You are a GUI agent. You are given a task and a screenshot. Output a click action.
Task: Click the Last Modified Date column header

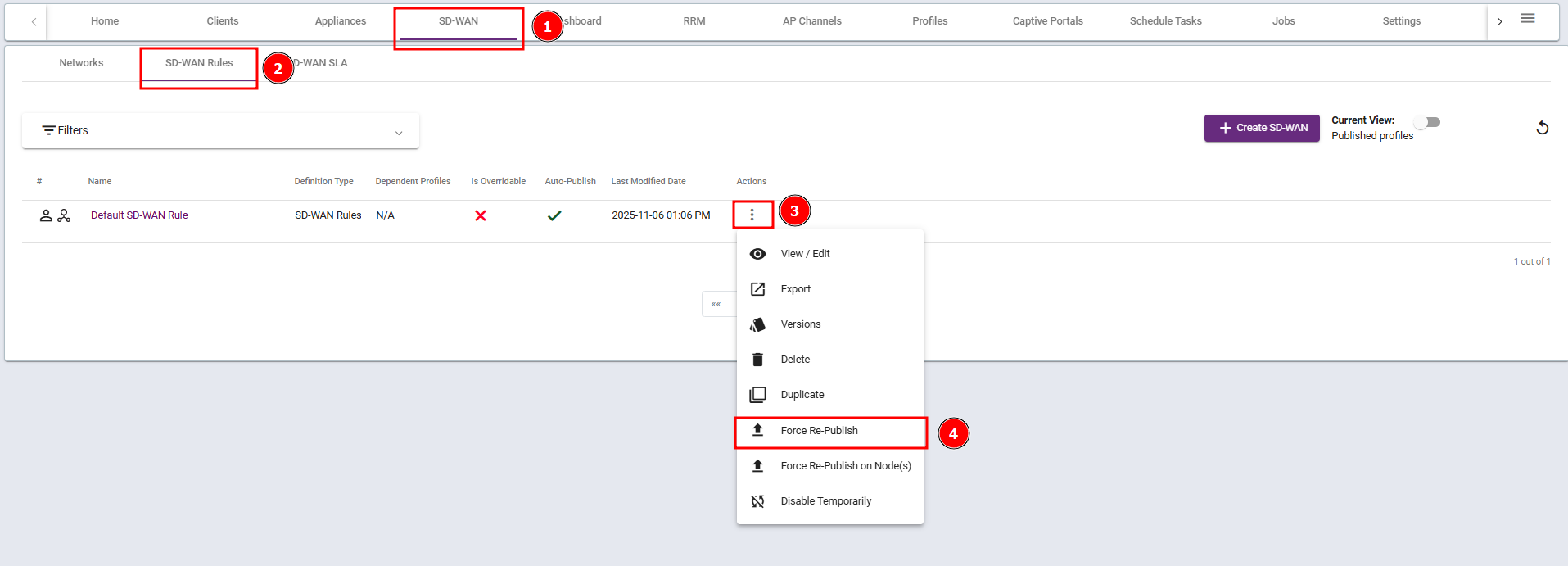click(x=648, y=182)
